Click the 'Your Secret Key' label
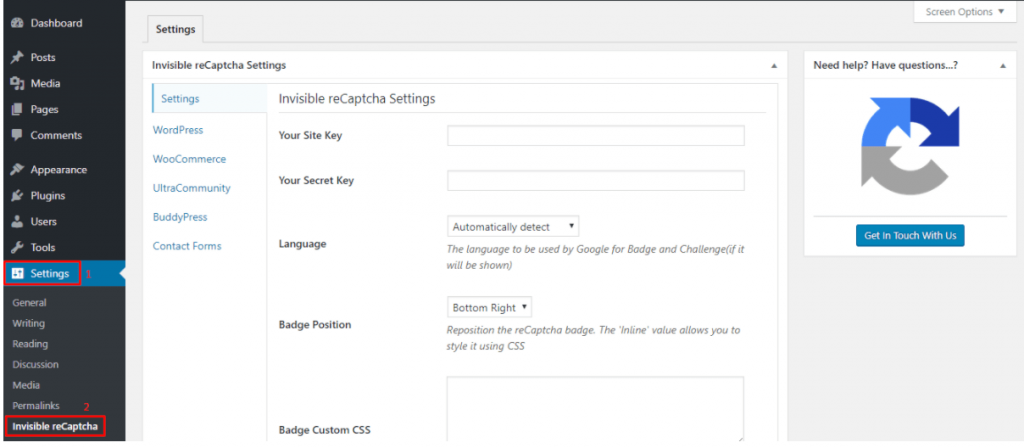This screenshot has width=1024, height=448. point(316,181)
